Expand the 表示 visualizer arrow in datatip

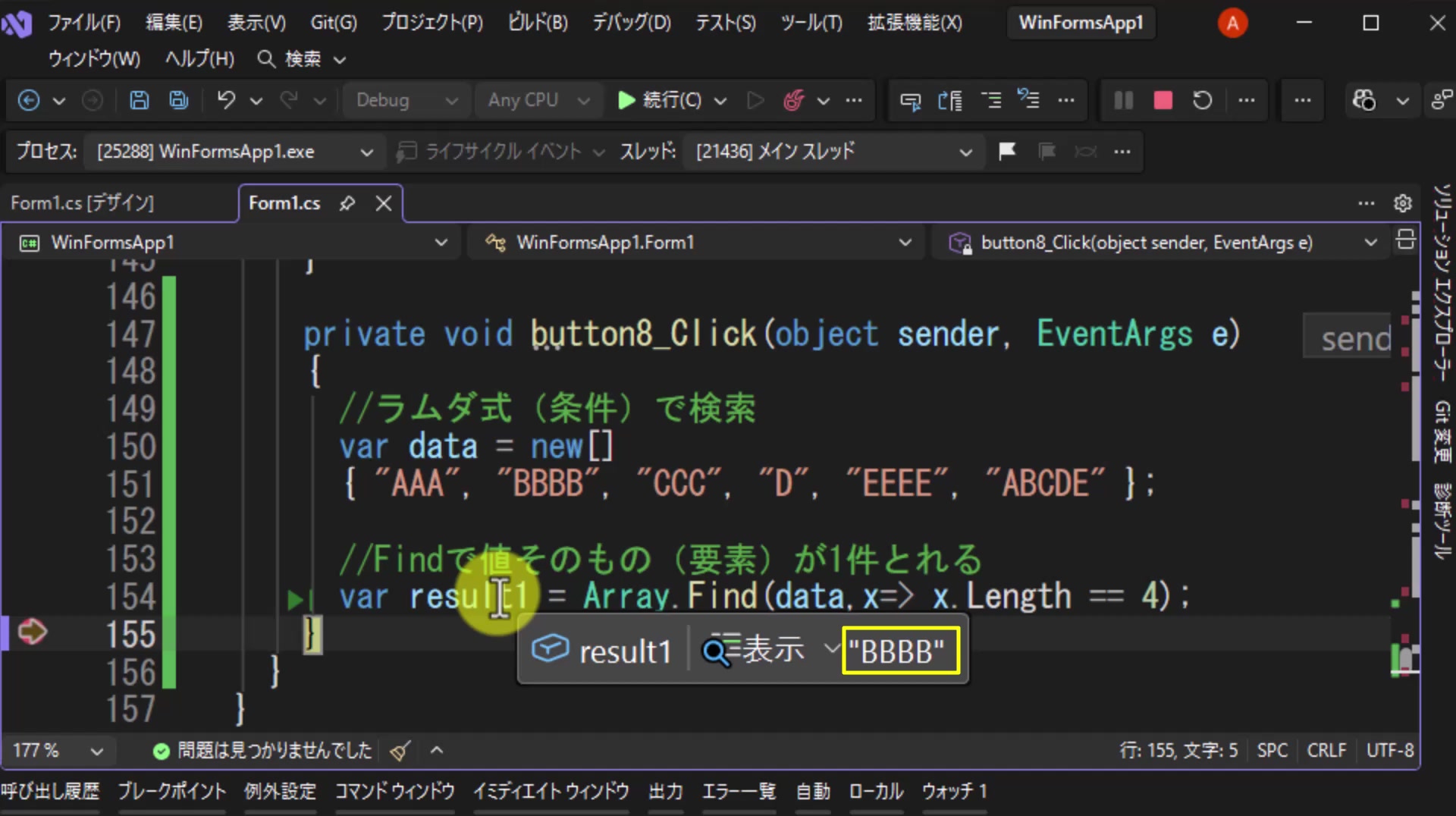[832, 649]
